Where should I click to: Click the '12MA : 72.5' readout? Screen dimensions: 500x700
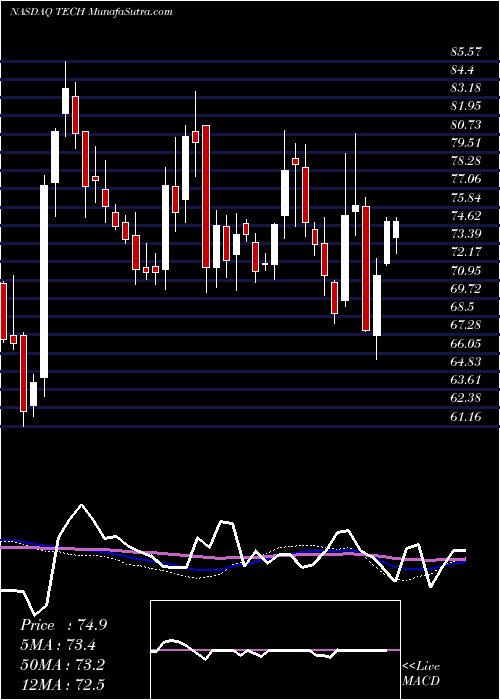tap(62, 684)
